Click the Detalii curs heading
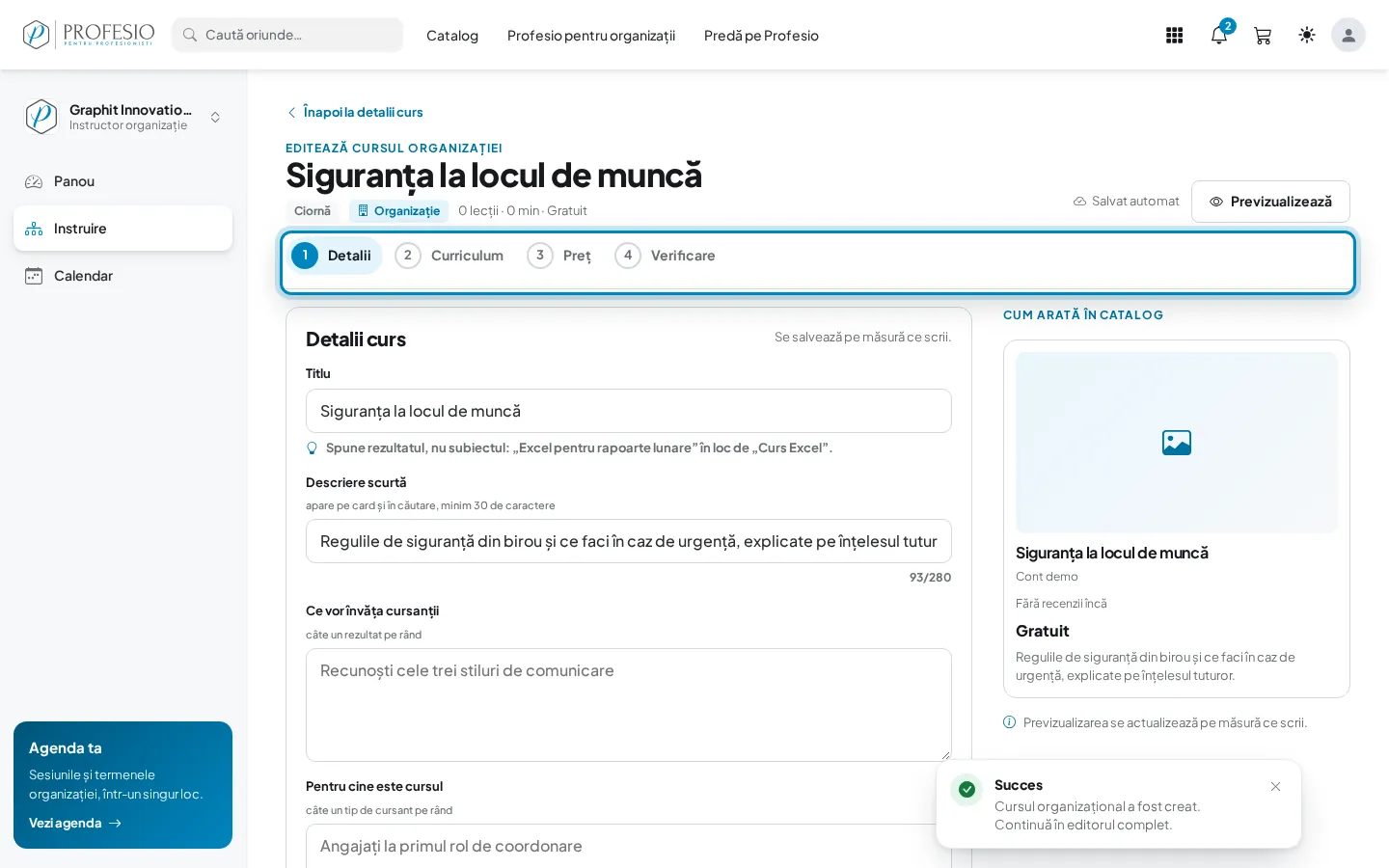This screenshot has height=868, width=1389. pyautogui.click(x=356, y=339)
